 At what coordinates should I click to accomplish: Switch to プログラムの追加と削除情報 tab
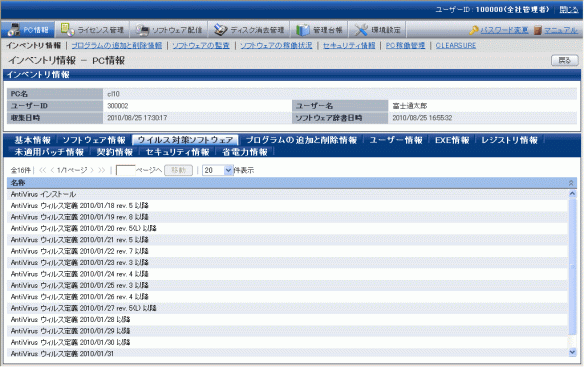(x=301, y=140)
